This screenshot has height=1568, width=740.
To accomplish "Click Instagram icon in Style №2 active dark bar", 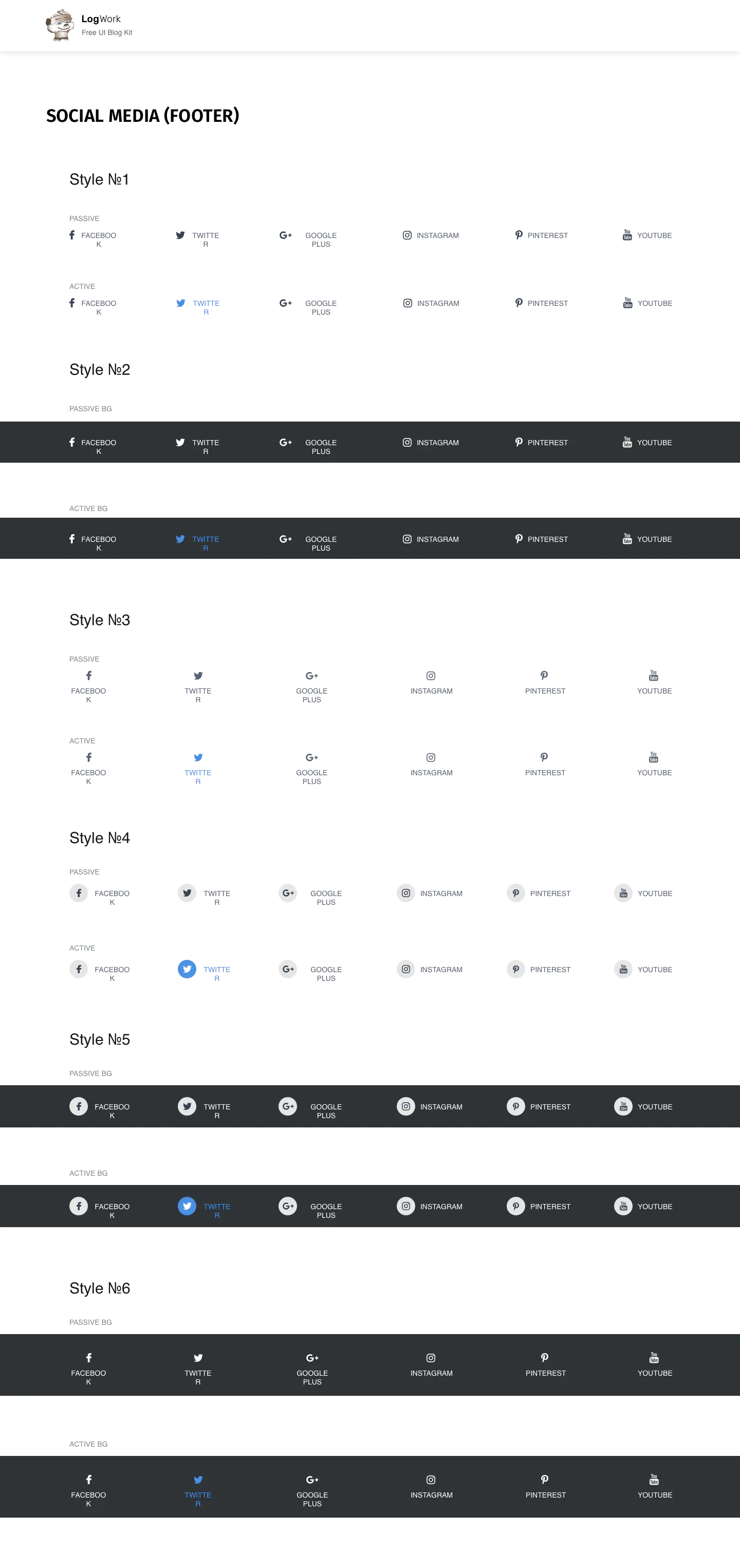I will coord(407,539).
